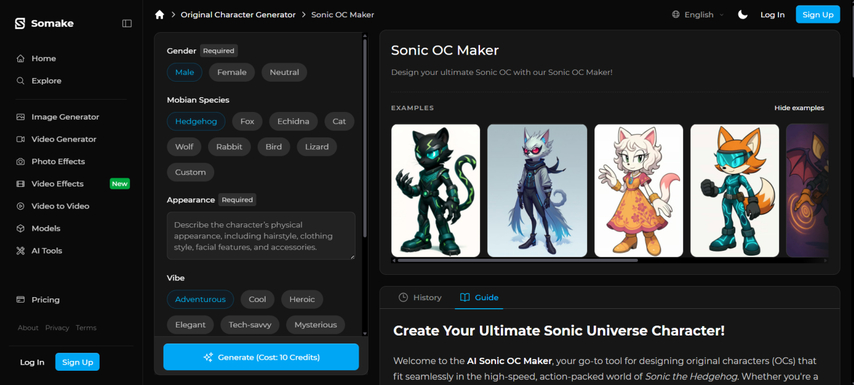Click the examples horizontal scrollbar

pyautogui.click(x=517, y=260)
